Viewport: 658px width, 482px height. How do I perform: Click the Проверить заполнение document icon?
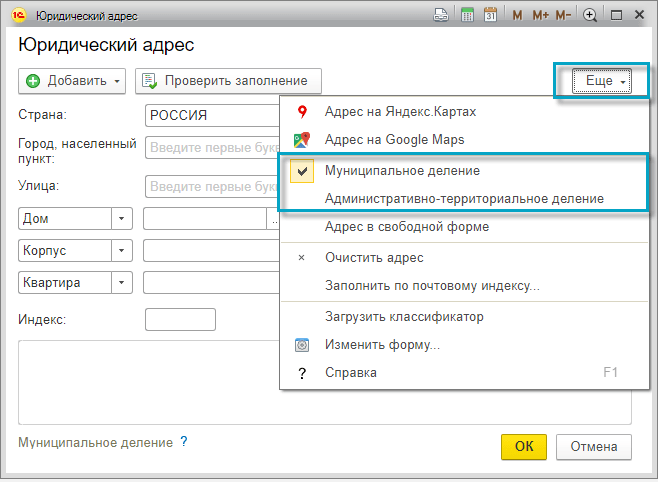coord(149,81)
